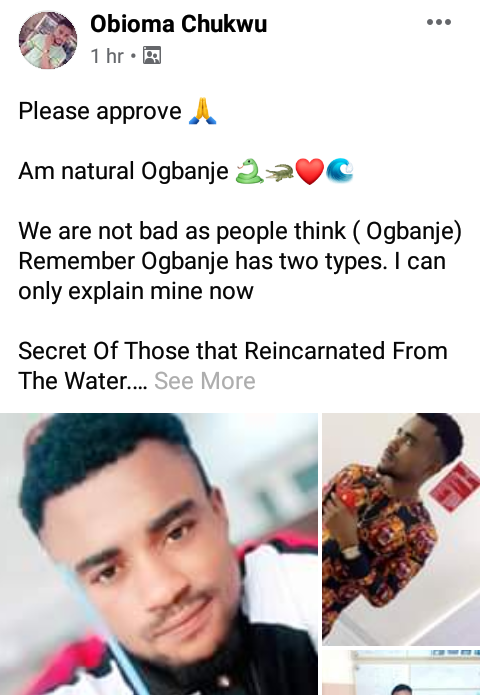480x695 pixels.
Task: Click the group audience icon beside timestamp
Action: [152, 55]
